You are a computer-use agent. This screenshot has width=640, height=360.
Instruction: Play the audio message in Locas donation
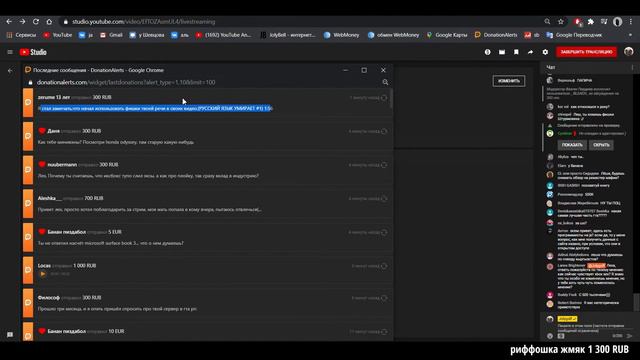(42, 274)
